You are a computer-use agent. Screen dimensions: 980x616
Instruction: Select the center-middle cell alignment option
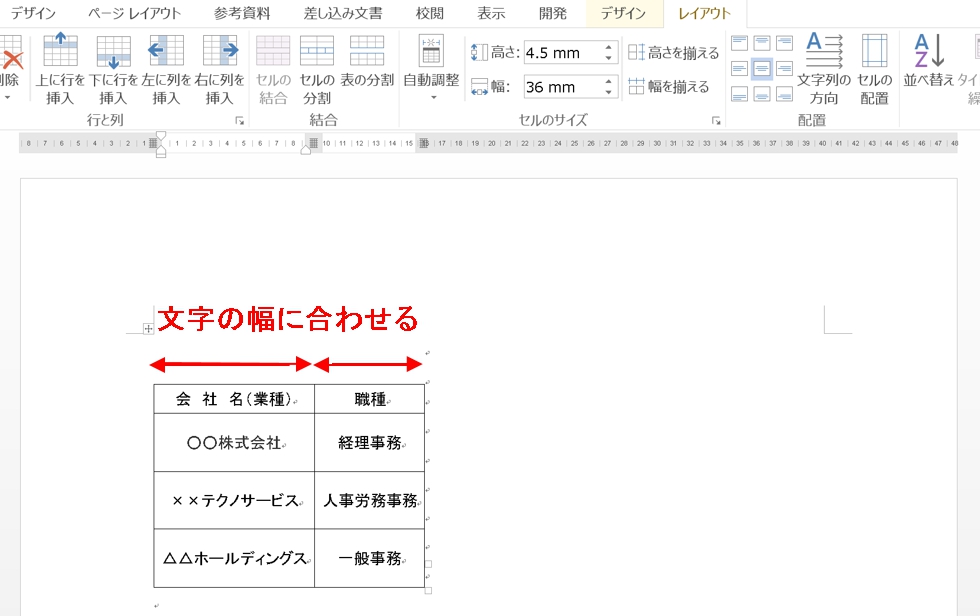coord(762,69)
